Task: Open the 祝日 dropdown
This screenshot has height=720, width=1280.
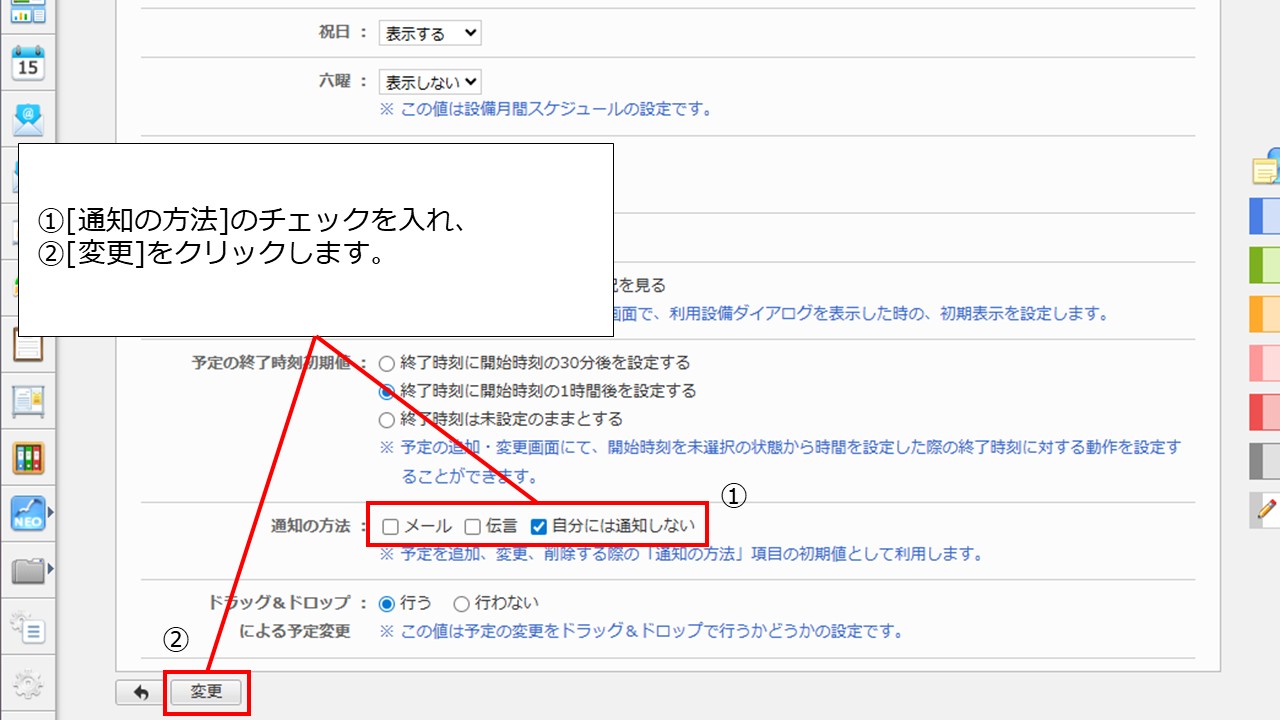Action: [x=430, y=33]
